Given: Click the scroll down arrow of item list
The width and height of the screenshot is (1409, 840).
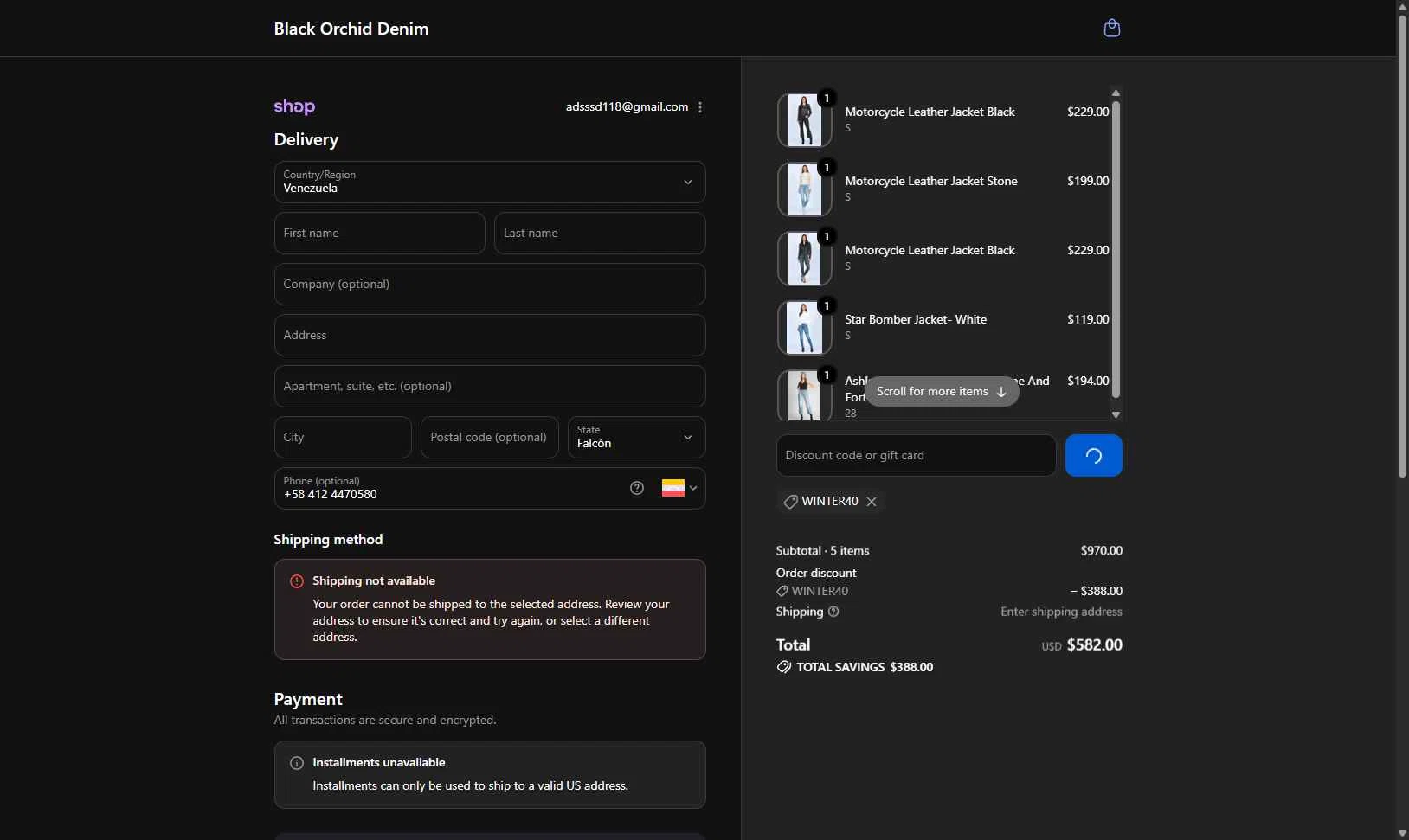Looking at the screenshot, I should 1116,415.
